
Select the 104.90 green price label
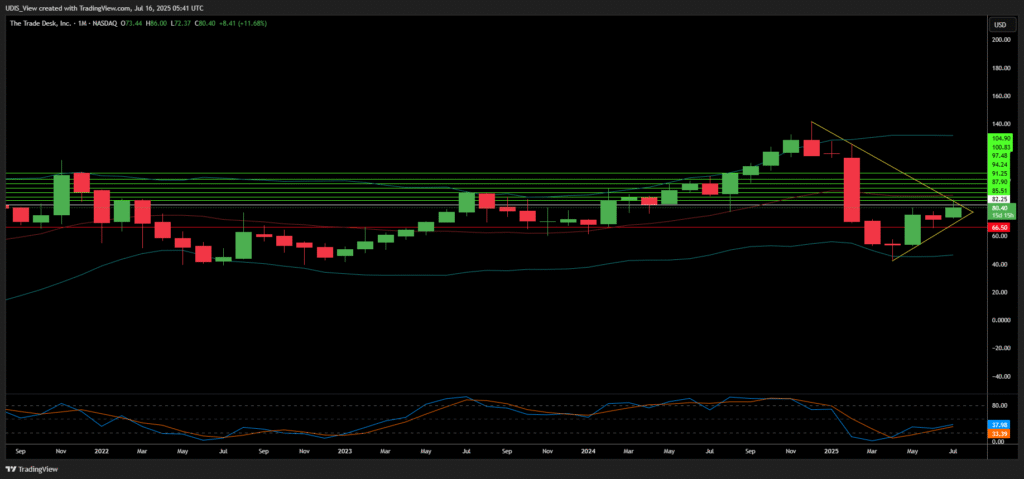[1000, 137]
